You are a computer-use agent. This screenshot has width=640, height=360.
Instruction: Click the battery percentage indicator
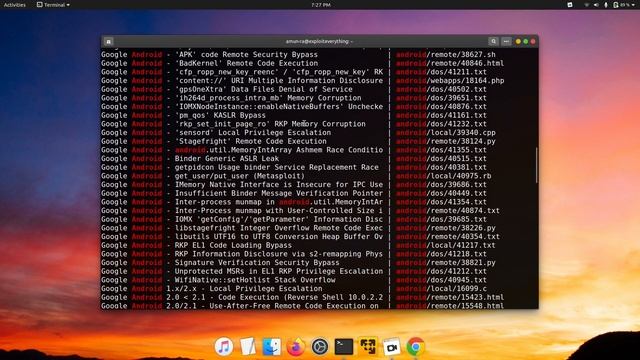coord(621,5)
